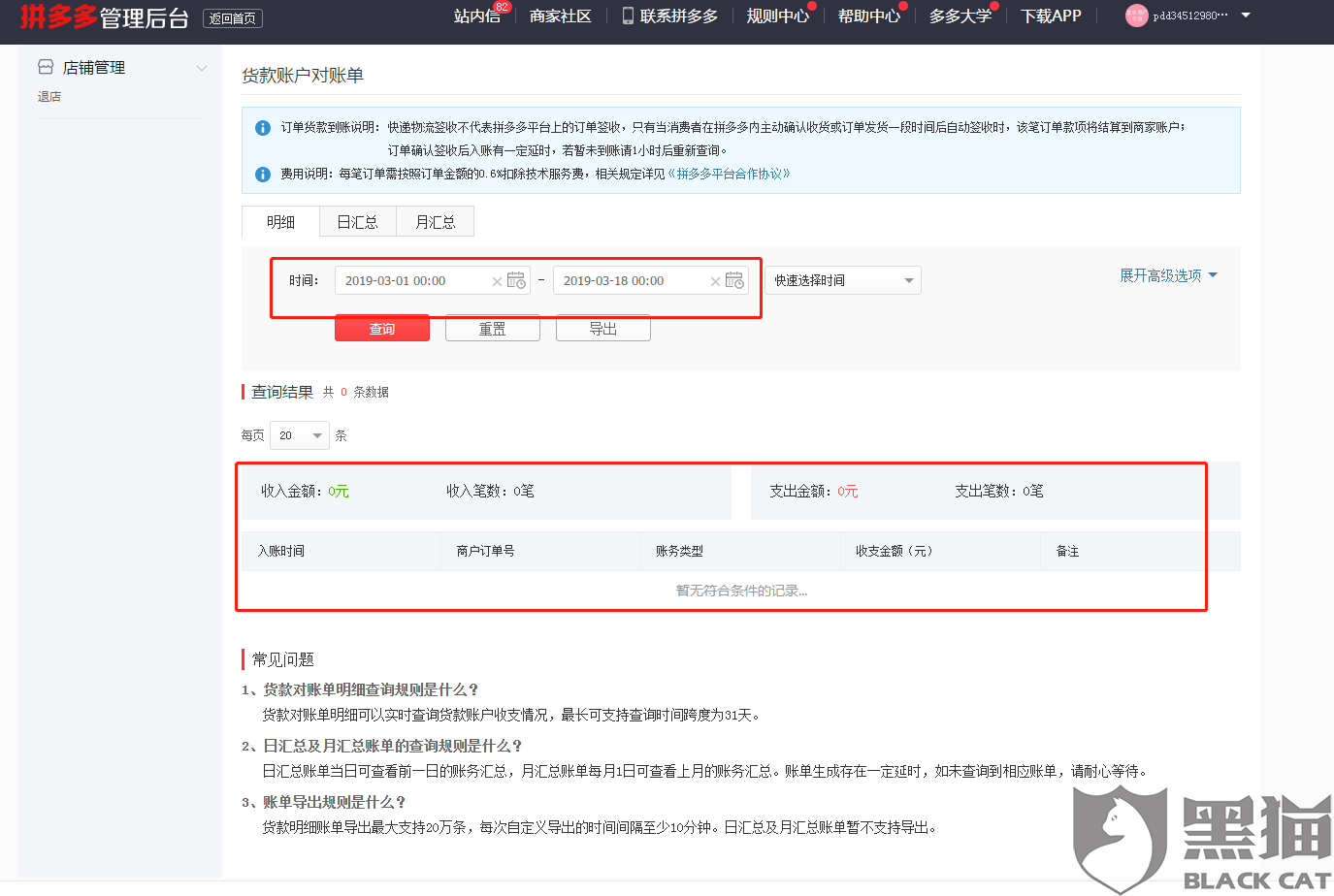
Task: Click the 导出 button
Action: [x=603, y=329]
